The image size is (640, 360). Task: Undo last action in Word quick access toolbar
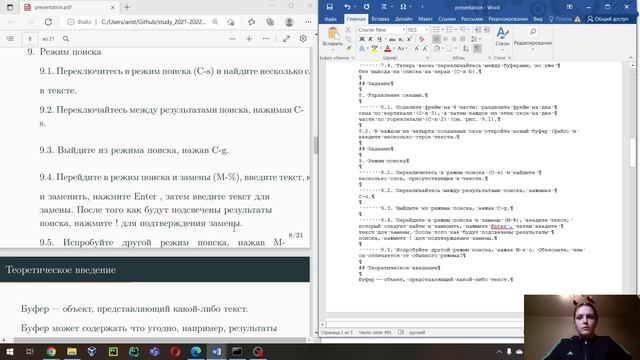(x=347, y=7)
